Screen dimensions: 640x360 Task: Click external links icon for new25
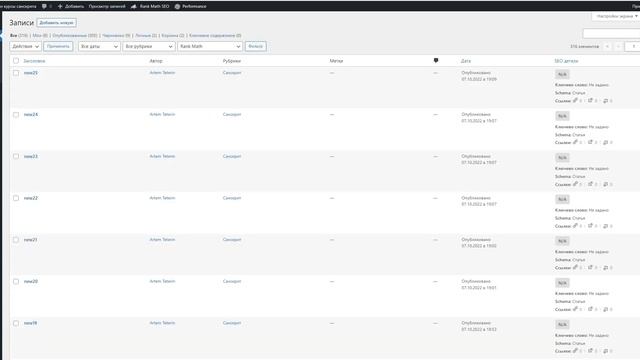click(x=590, y=100)
